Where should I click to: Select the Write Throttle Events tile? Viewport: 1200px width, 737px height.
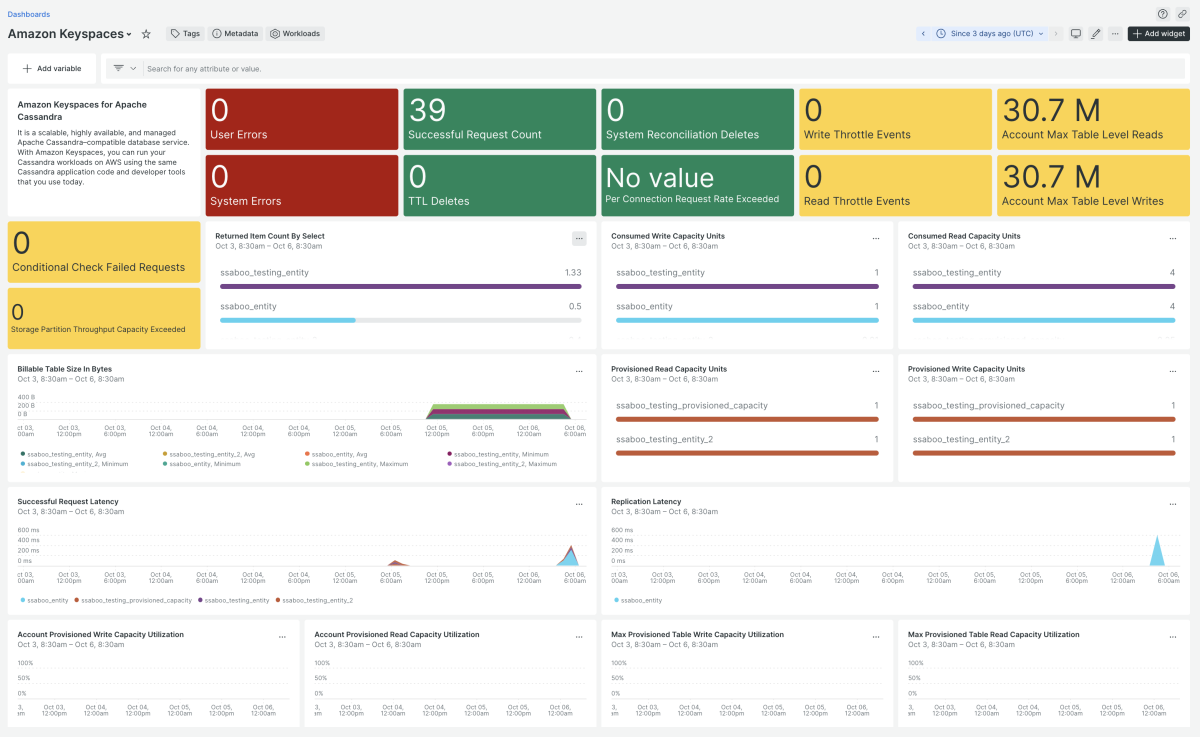click(896, 119)
